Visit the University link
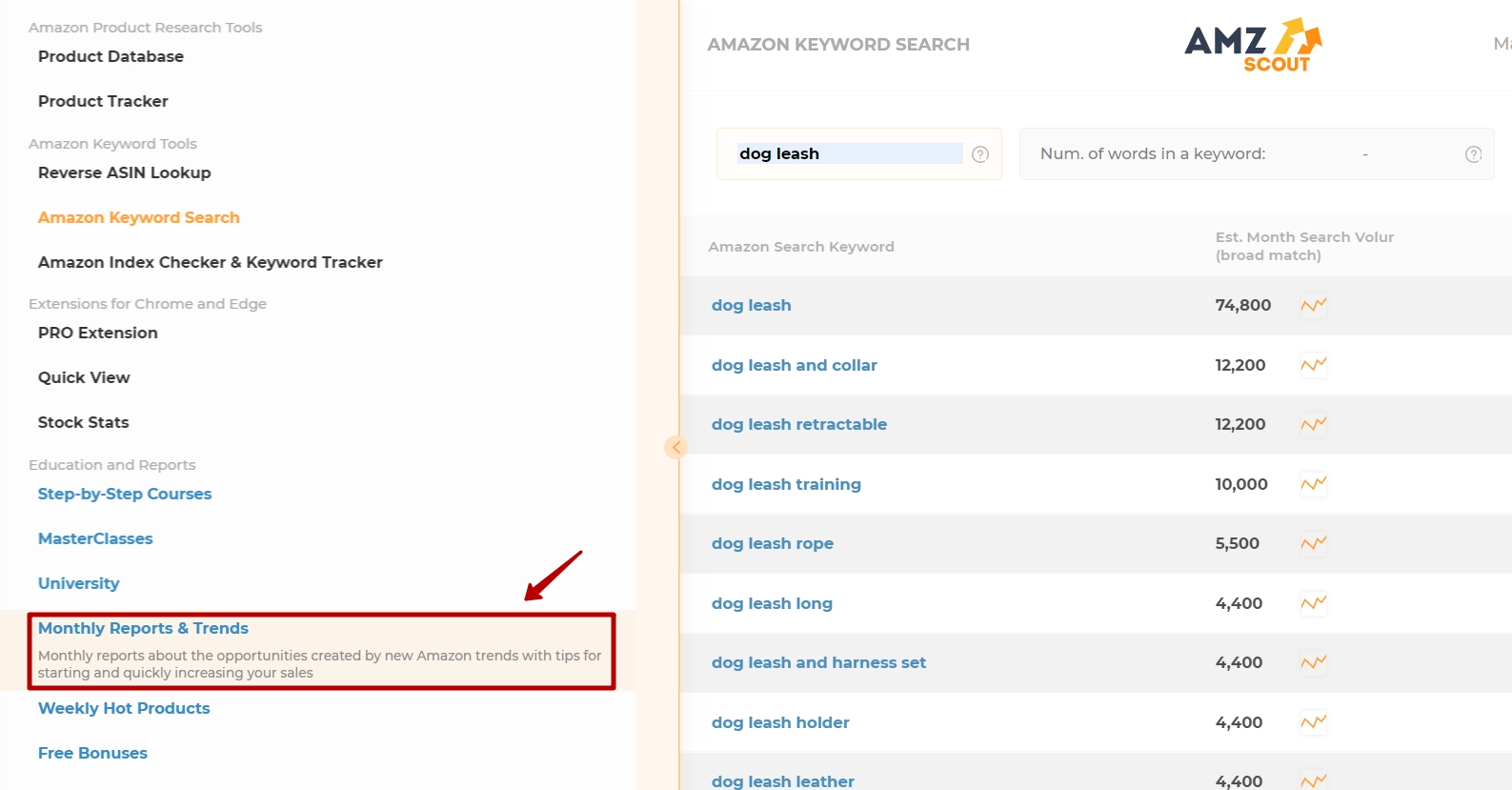 click(x=78, y=583)
